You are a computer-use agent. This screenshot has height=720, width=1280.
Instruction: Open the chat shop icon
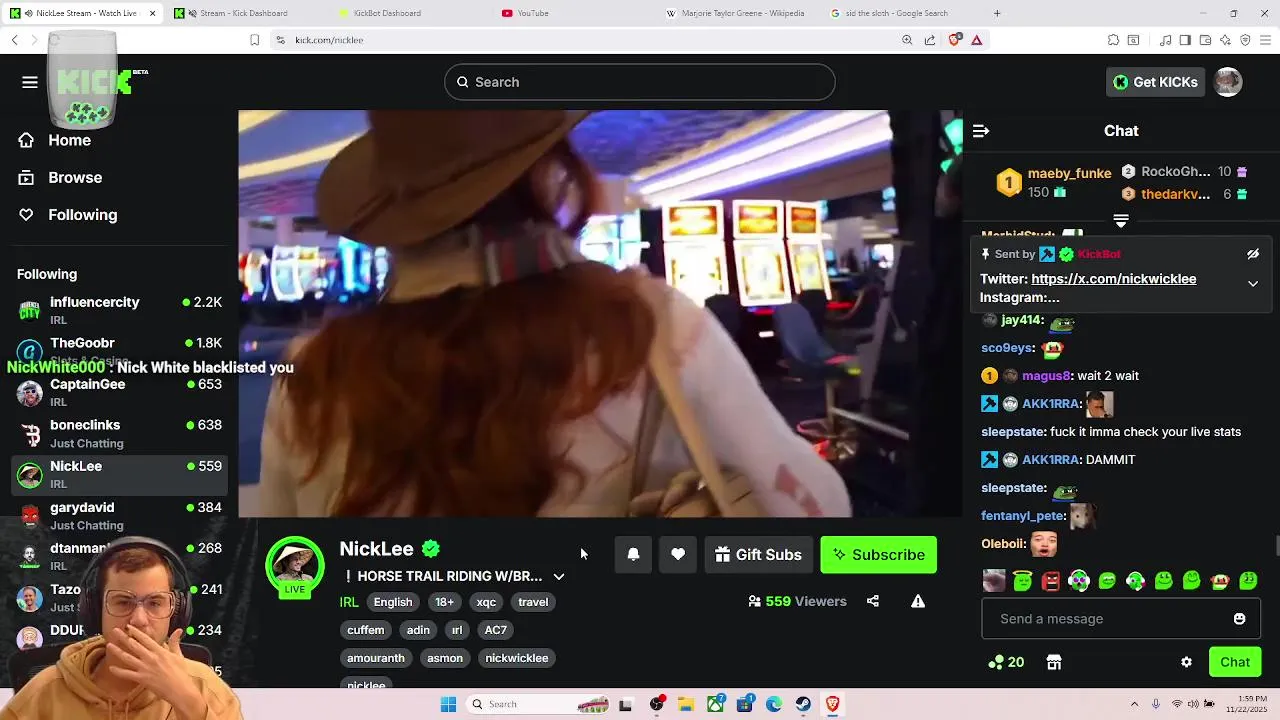(1053, 662)
